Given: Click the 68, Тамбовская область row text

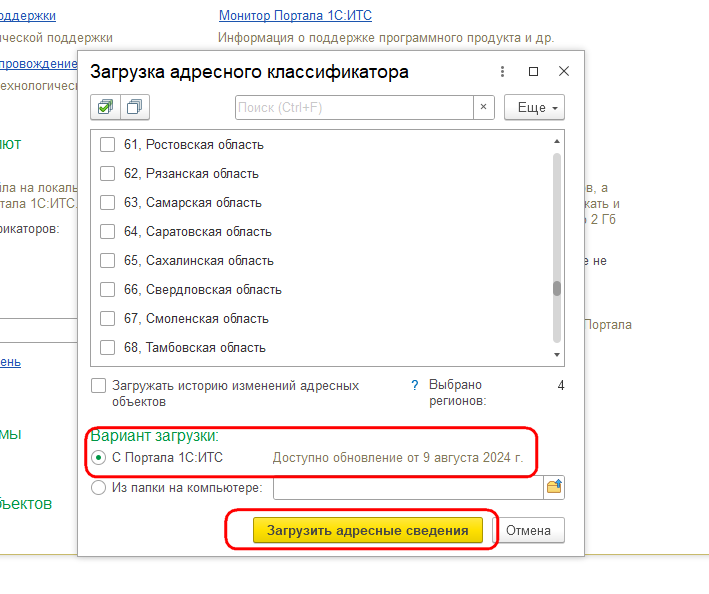Looking at the screenshot, I should [195, 347].
